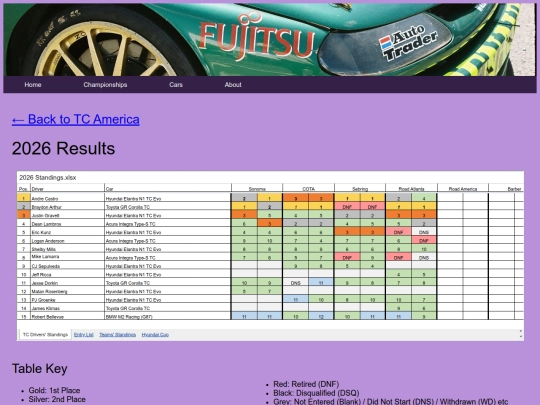
Task: Select driver cell Matan Rosenberg
Action: tap(67, 291)
